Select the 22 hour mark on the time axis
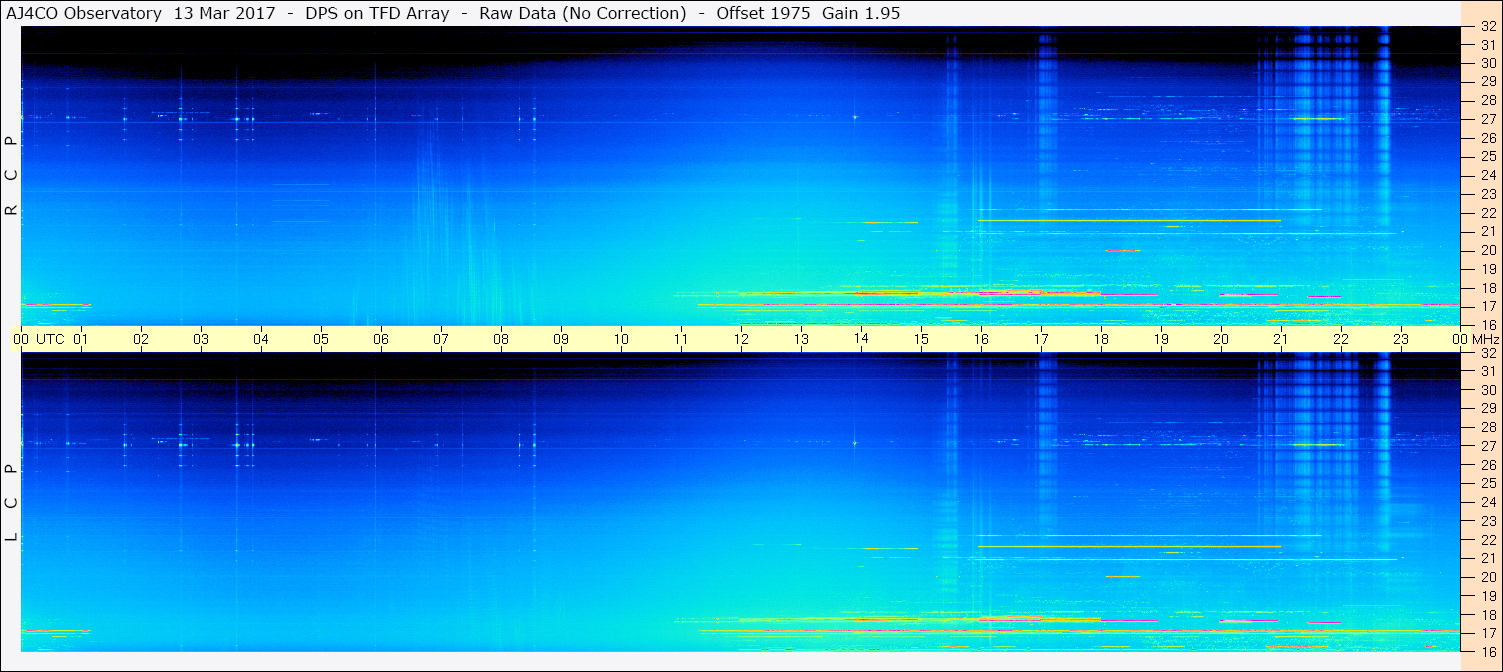 1341,339
